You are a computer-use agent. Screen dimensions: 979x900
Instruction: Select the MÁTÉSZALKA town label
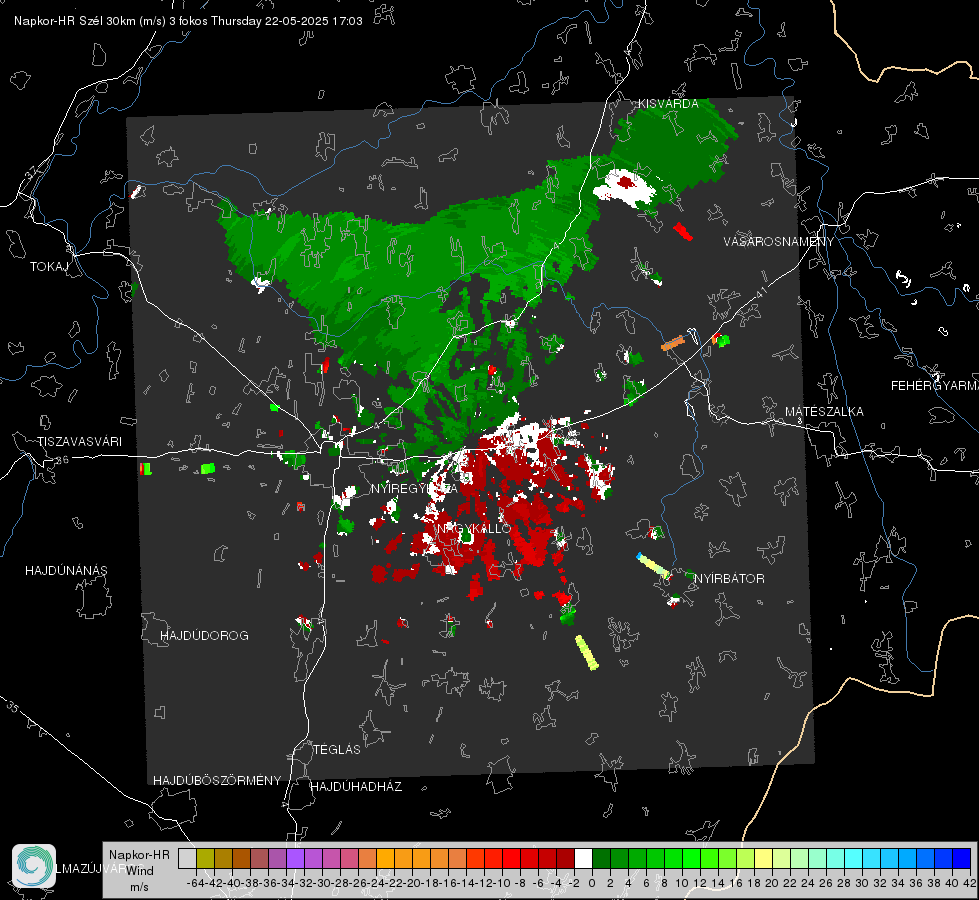(824, 411)
